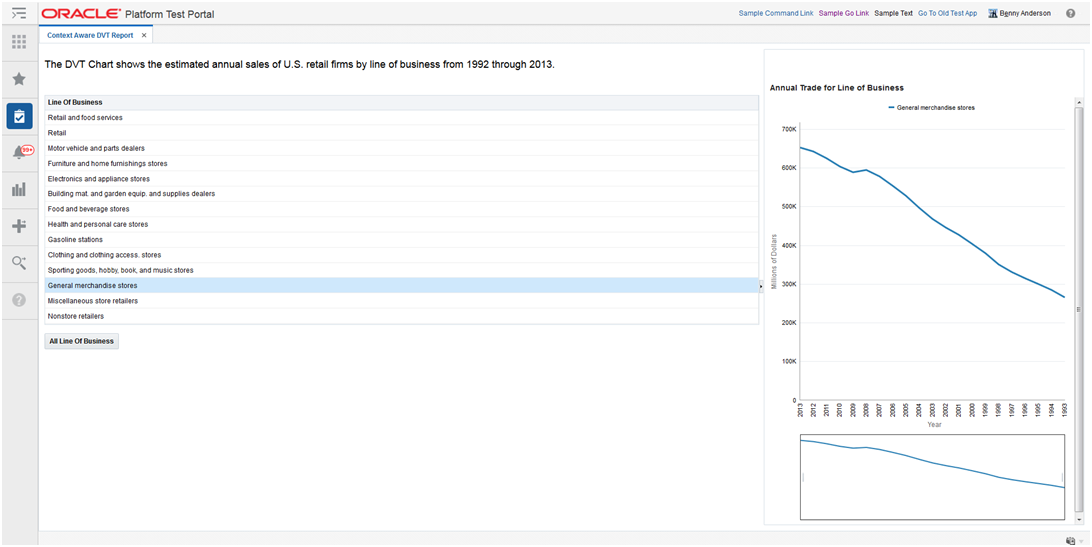Open the search magnifier icon in sidebar

pyautogui.click(x=19, y=263)
